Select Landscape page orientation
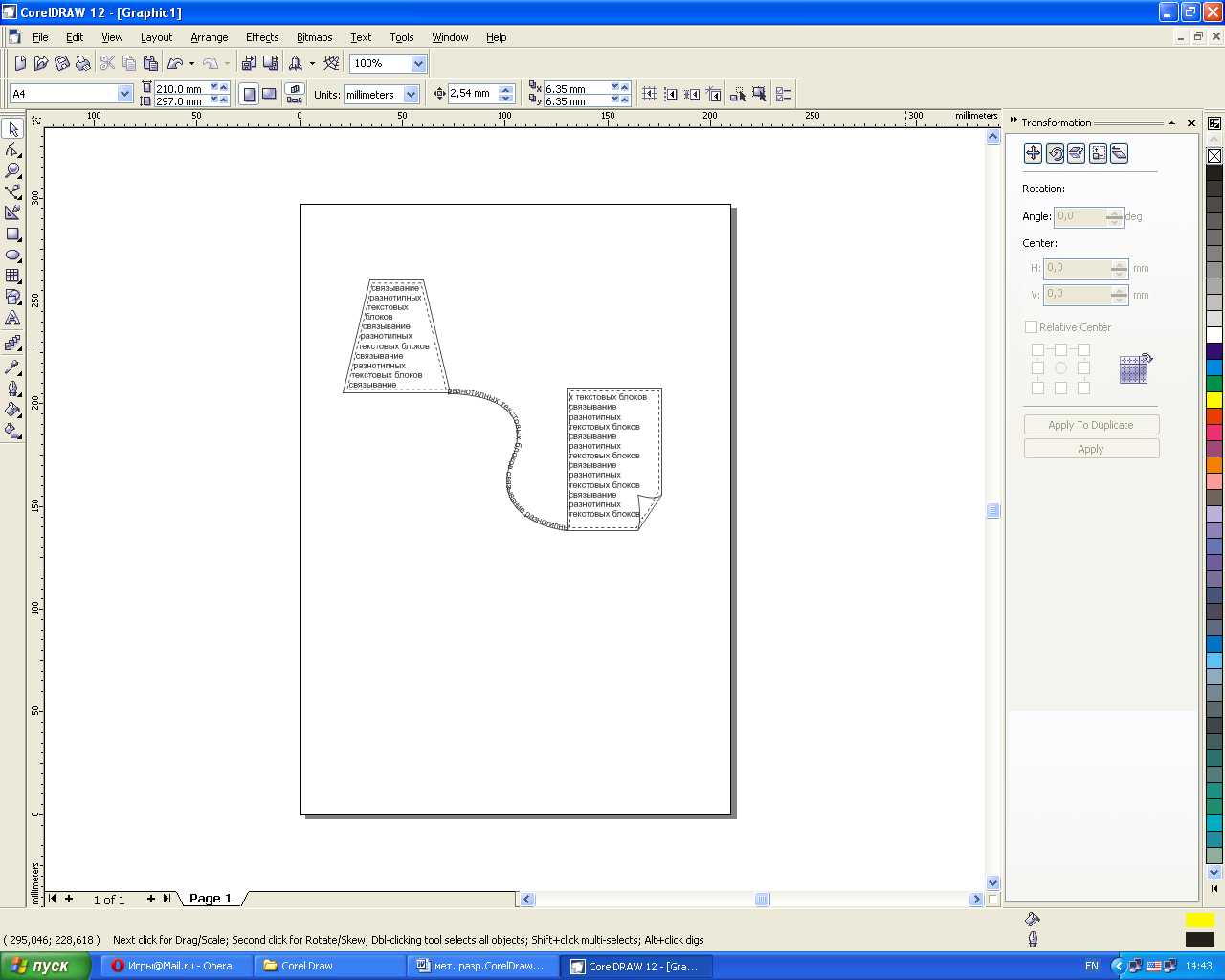Viewport: 1225px width, 980px height. [x=269, y=94]
